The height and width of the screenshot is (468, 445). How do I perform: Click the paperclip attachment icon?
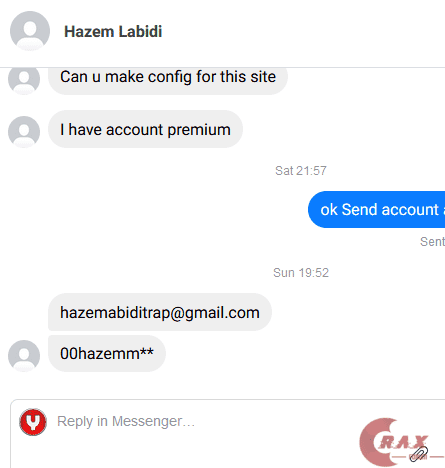coord(419,454)
